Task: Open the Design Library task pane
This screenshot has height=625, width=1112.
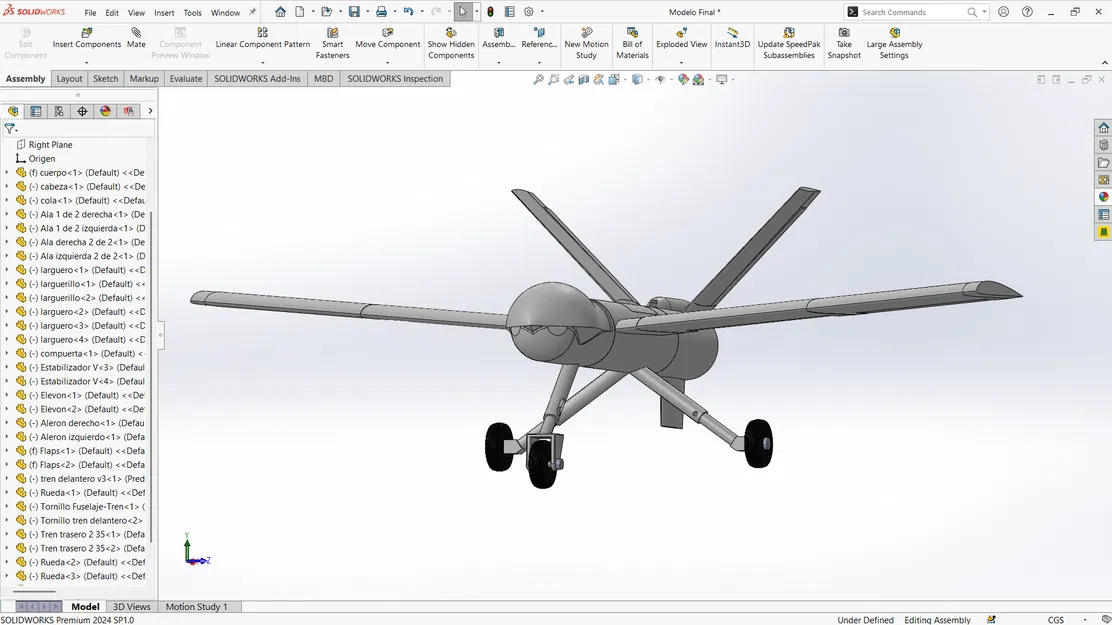Action: [x=1103, y=144]
